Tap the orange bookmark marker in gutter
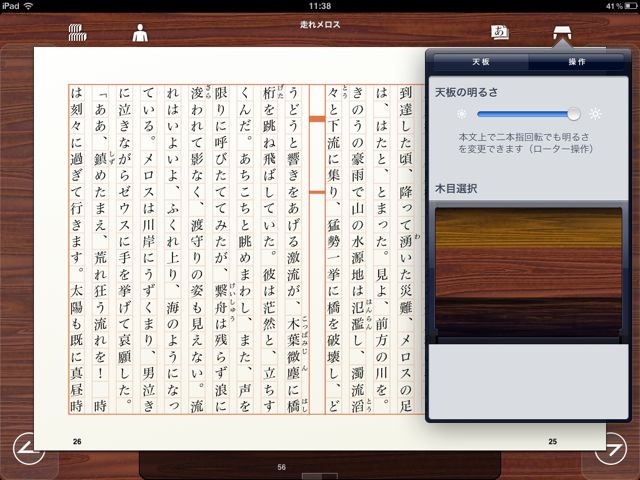Viewport: 640px width, 480px height. pyautogui.click(x=317, y=119)
